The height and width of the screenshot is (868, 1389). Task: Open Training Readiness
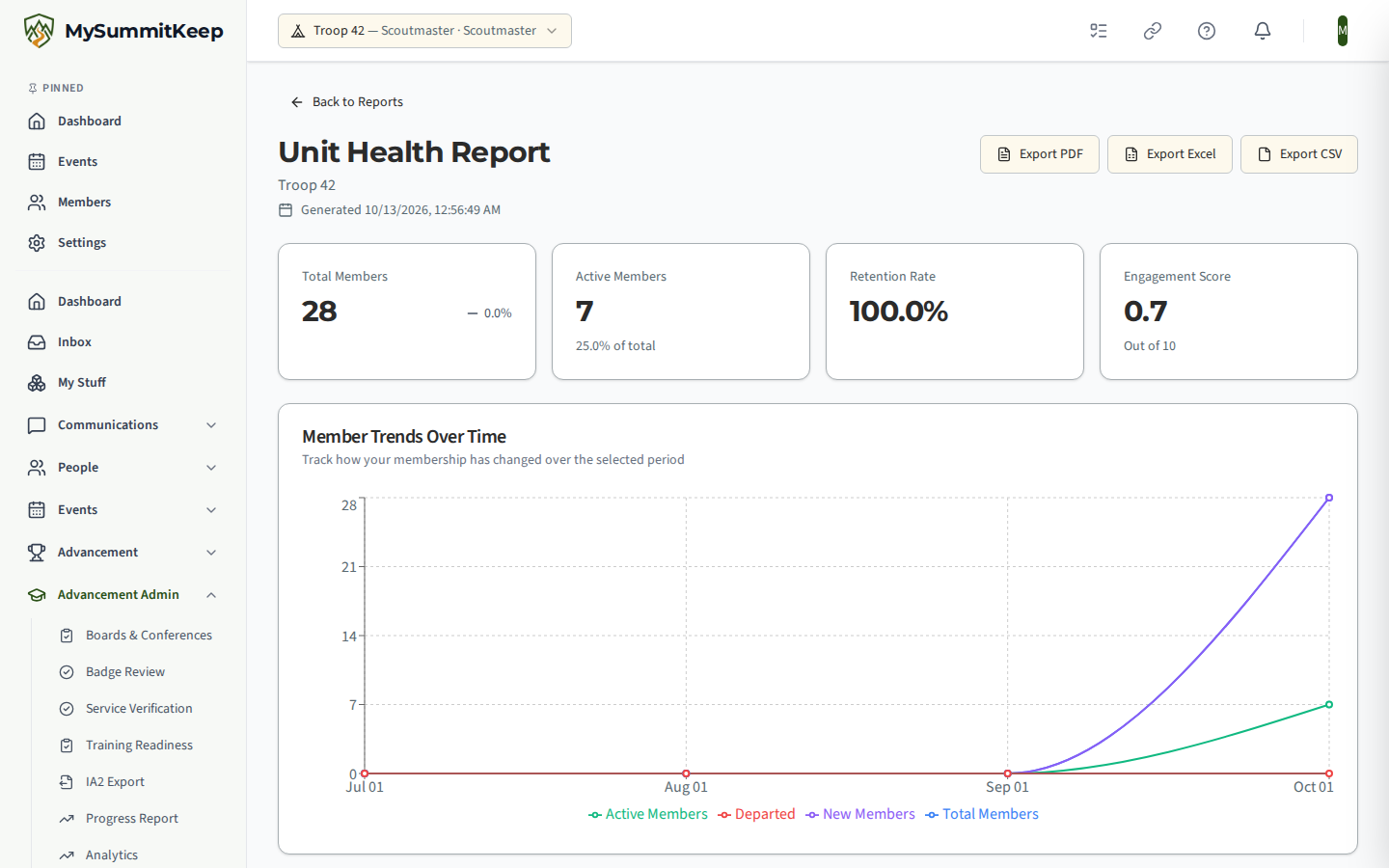click(x=139, y=745)
